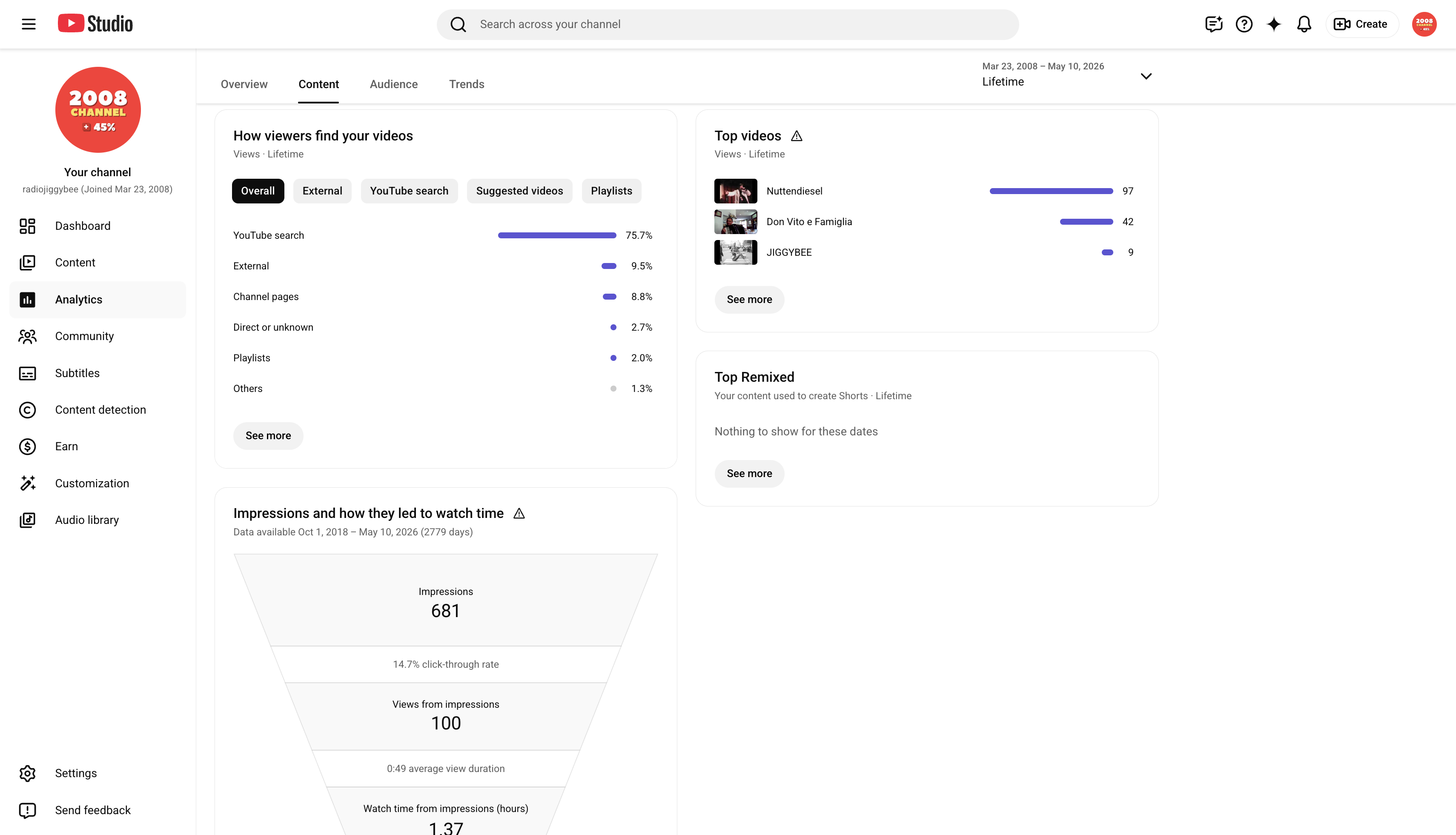Click the YouTube Studio logo

pos(95,23)
